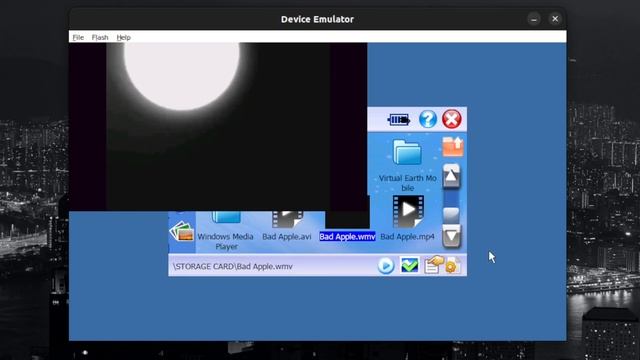Select the Bad Apple.mp4 video file icon

point(408,211)
